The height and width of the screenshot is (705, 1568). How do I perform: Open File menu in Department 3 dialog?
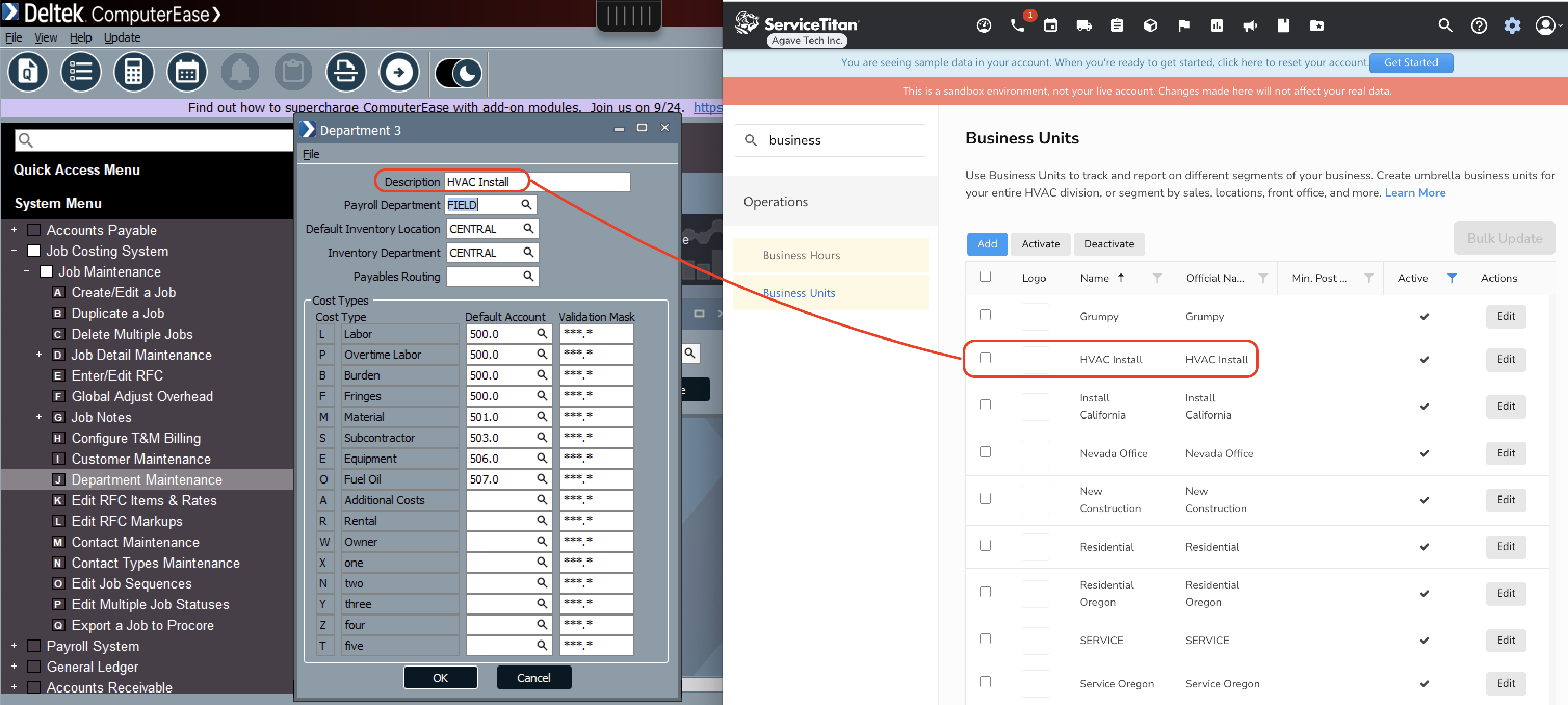coord(311,154)
